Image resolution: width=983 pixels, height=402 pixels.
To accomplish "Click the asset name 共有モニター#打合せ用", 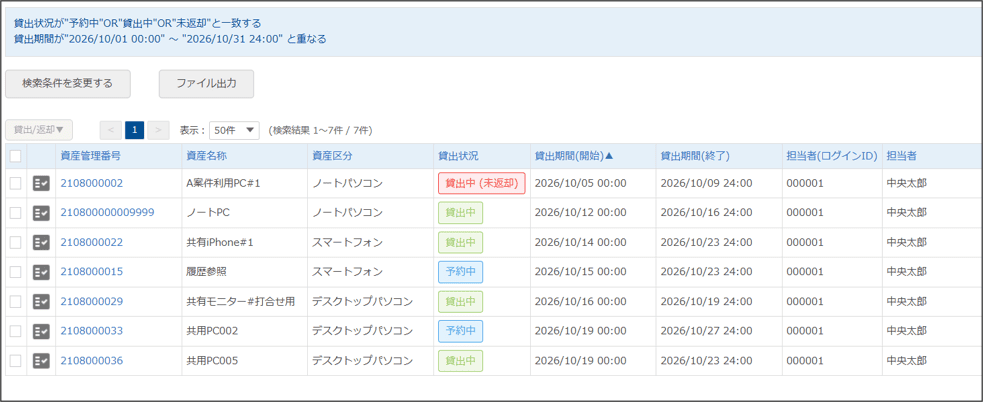I will pyautogui.click(x=241, y=301).
